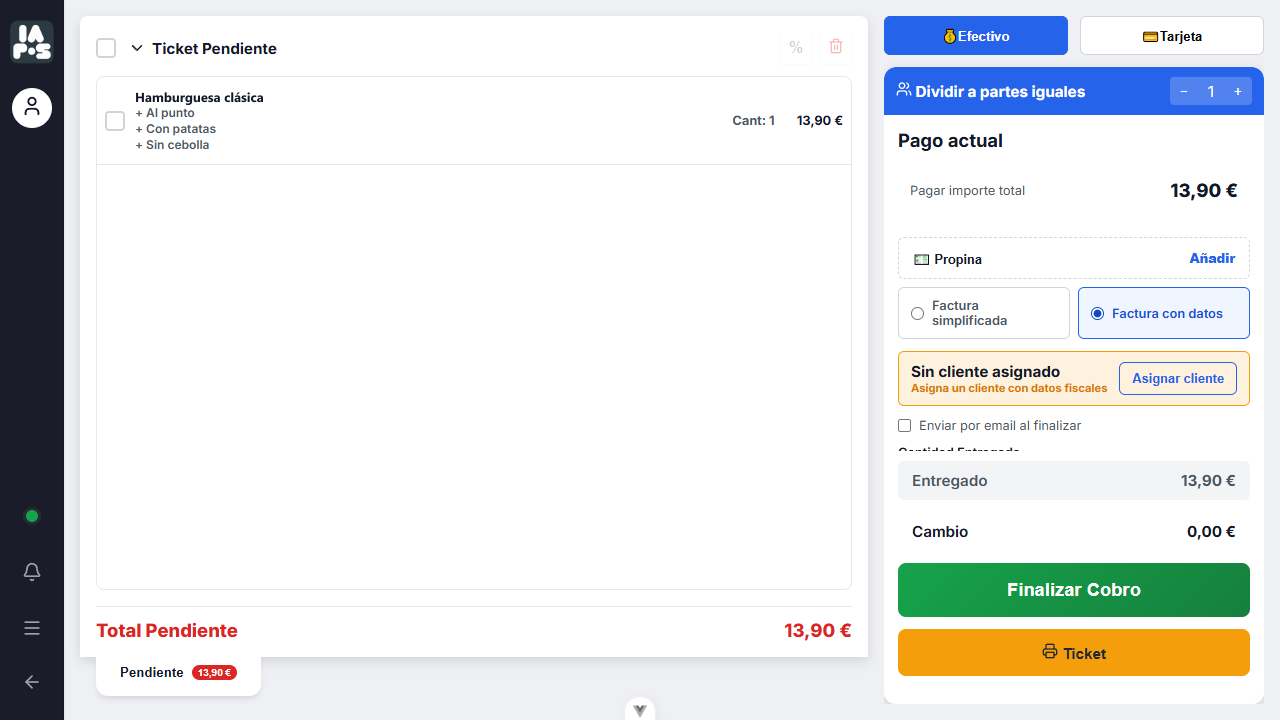Check the Hamburguesa clásica item checkbox

(115, 121)
